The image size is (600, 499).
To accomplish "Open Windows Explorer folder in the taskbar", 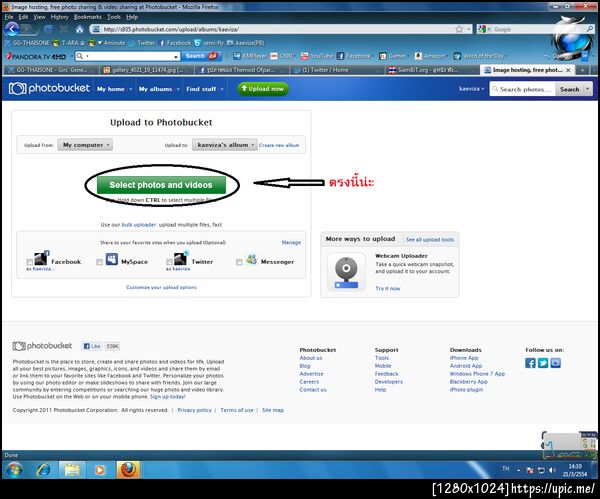I will (x=72, y=470).
